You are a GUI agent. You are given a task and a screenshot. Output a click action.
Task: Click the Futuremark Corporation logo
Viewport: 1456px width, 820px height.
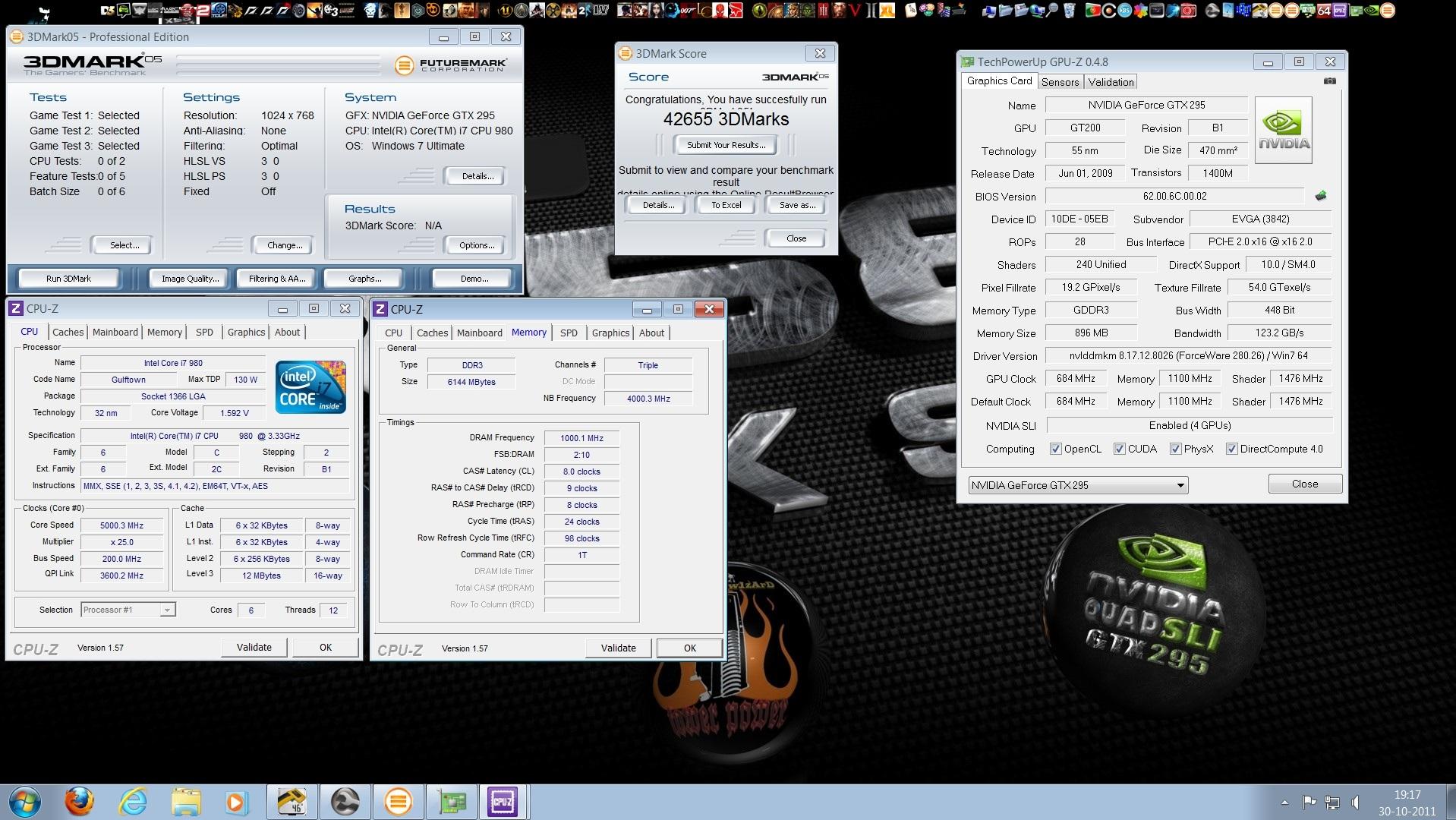pos(450,65)
